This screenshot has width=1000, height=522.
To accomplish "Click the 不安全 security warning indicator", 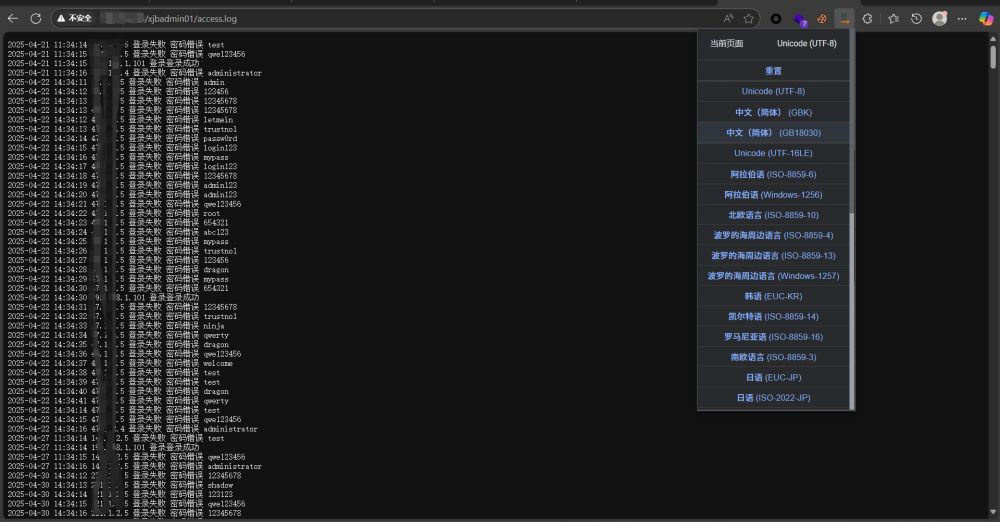I will pos(75,18).
